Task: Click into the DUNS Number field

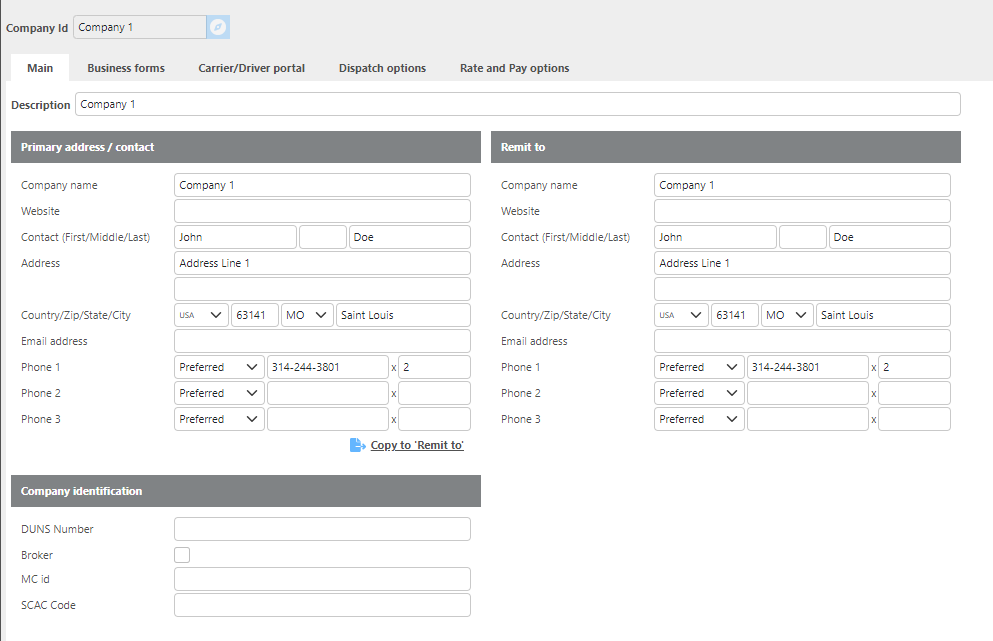Action: point(322,529)
